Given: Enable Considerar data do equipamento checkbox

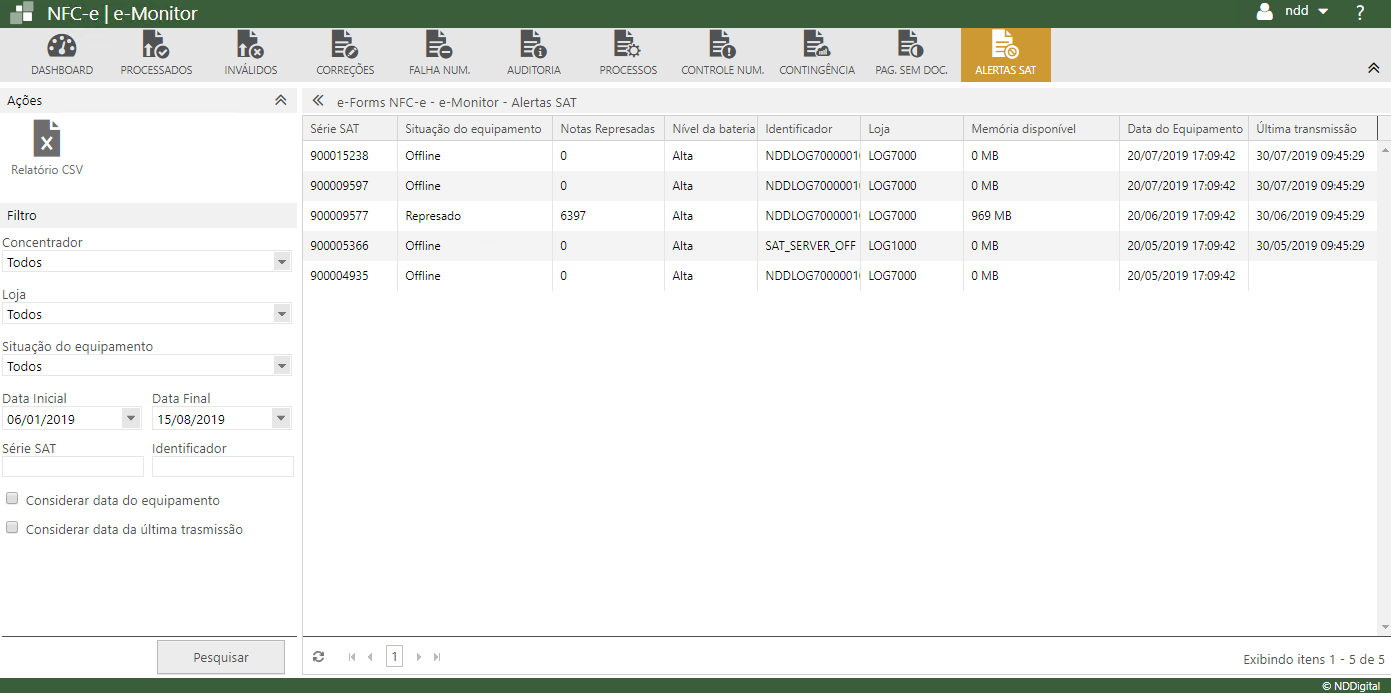Looking at the screenshot, I should pos(13,499).
